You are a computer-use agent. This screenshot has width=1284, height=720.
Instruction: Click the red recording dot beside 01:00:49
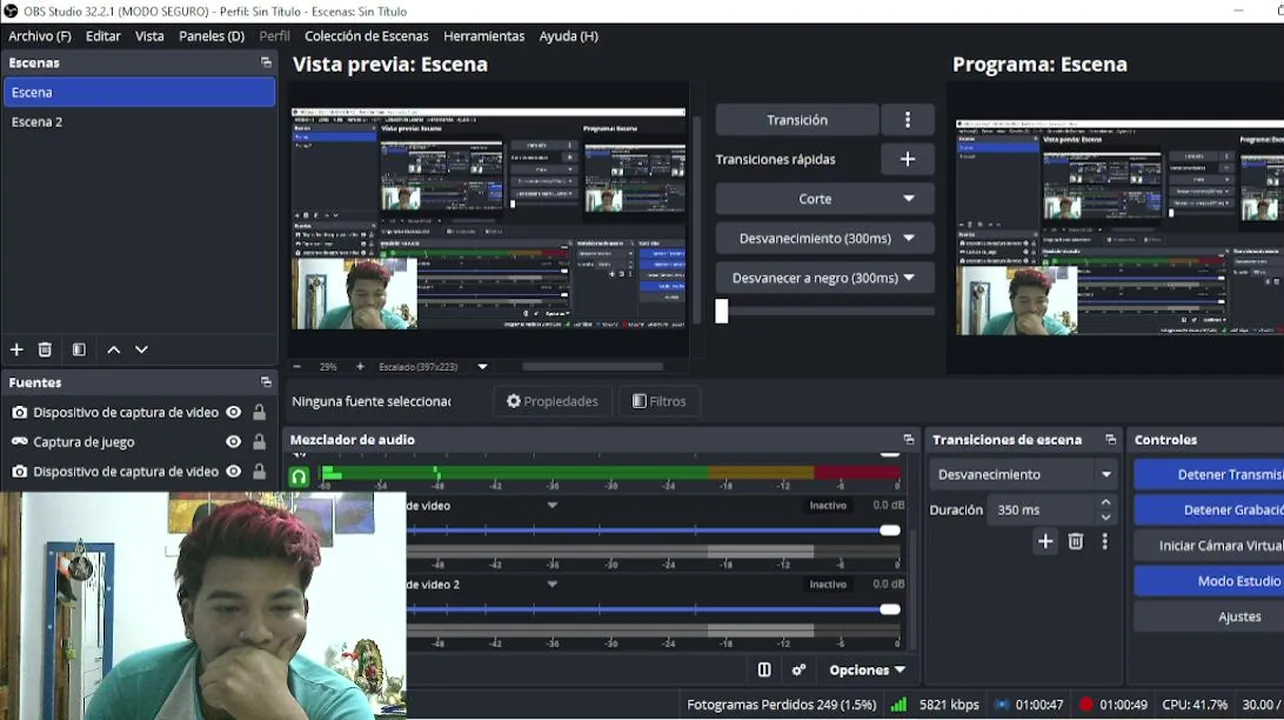pos(1086,704)
